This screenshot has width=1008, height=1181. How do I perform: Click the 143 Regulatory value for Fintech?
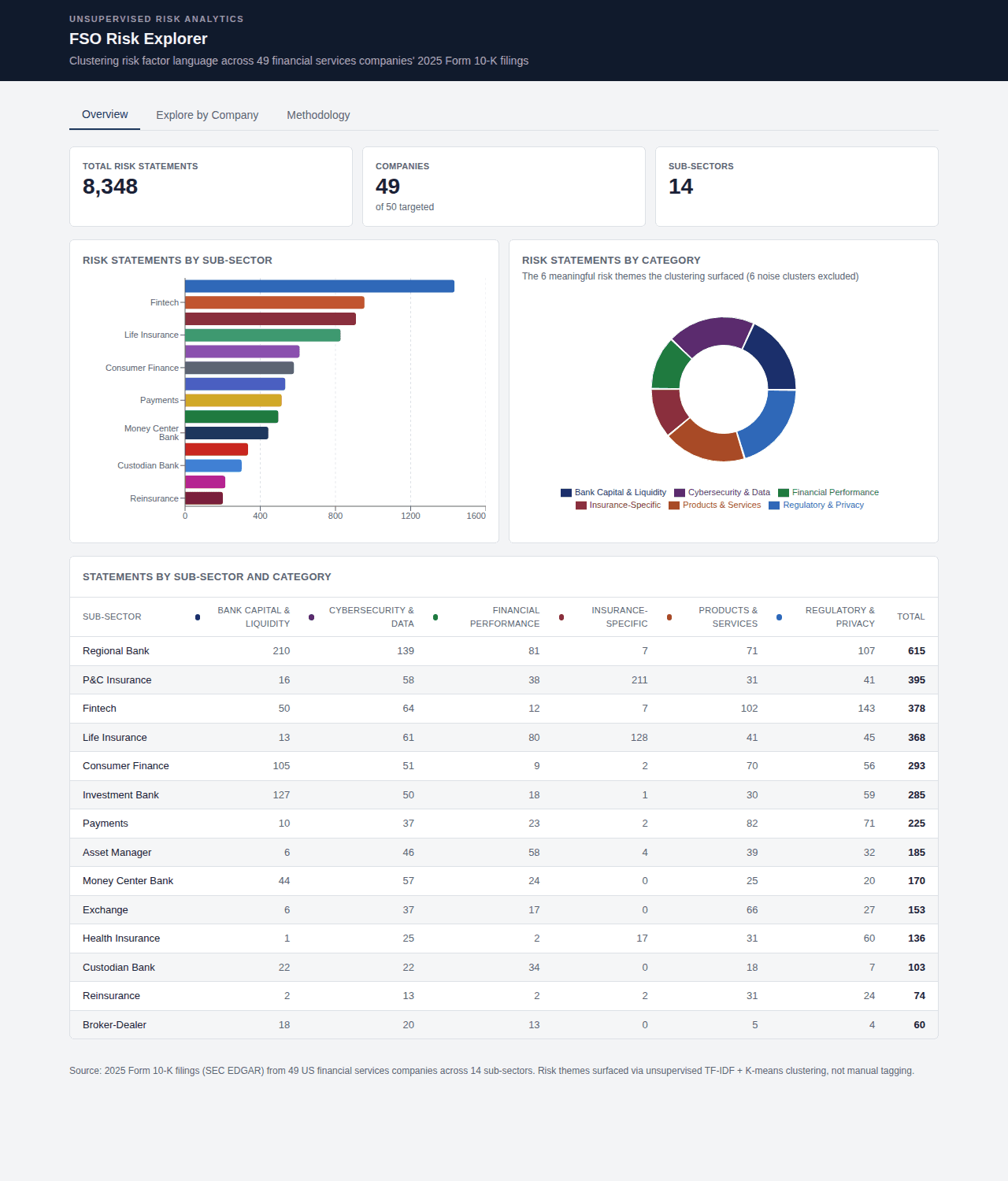pyautogui.click(x=866, y=709)
